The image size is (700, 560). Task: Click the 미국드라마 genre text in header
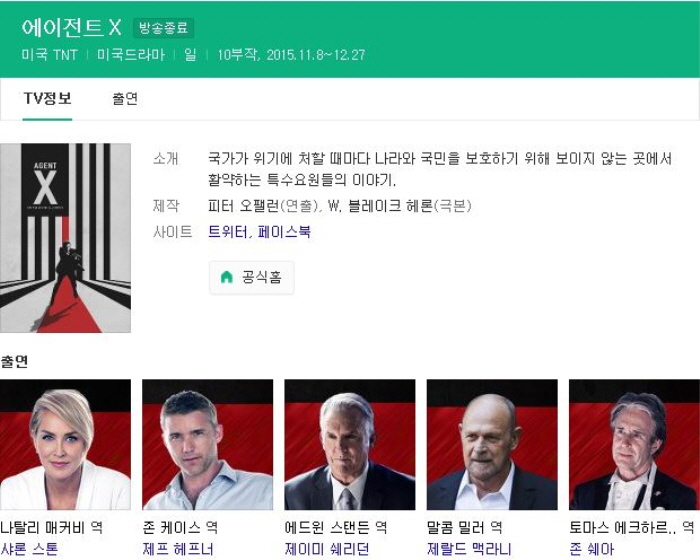click(131, 55)
